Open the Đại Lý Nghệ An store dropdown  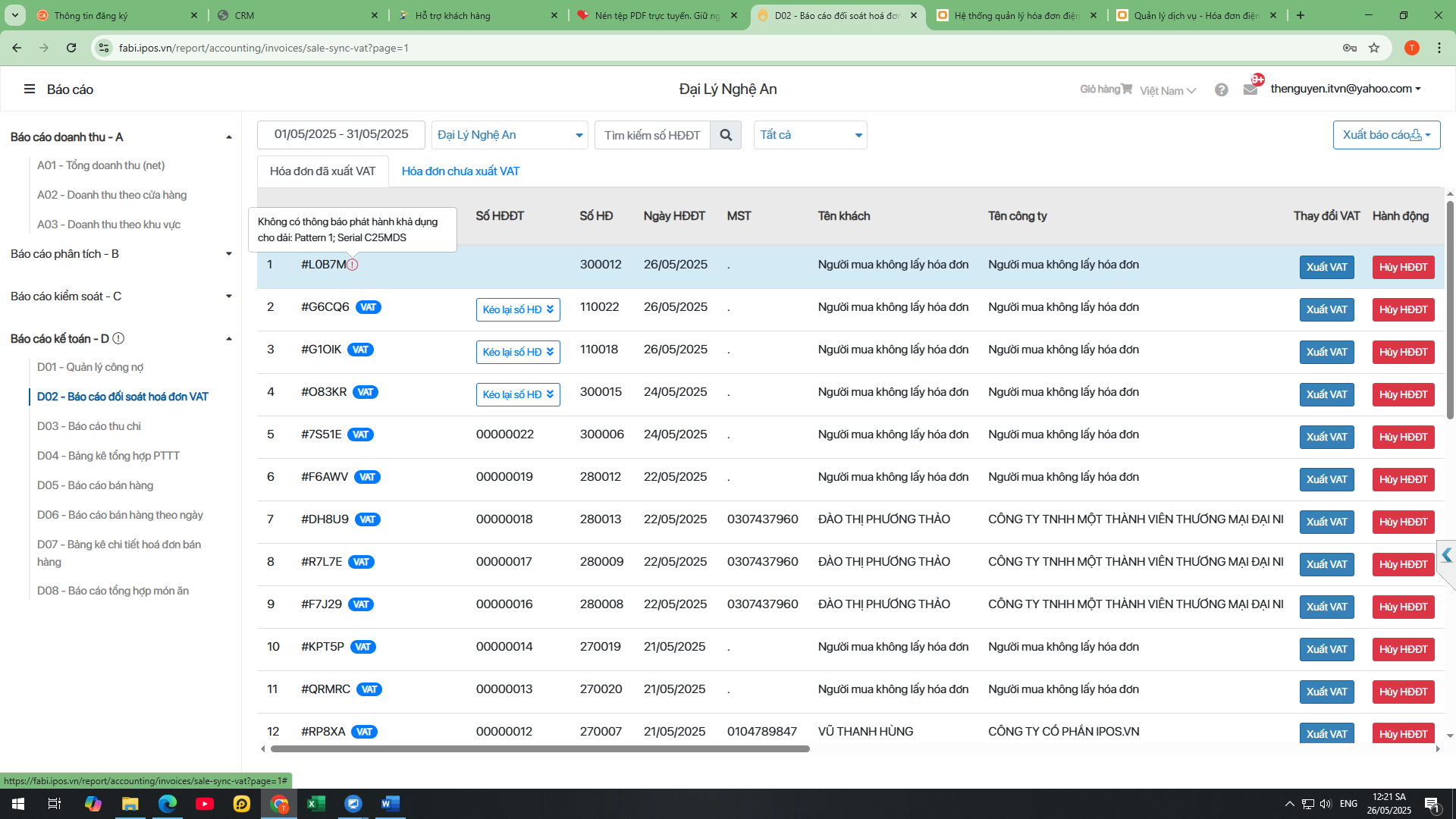pyautogui.click(x=510, y=135)
